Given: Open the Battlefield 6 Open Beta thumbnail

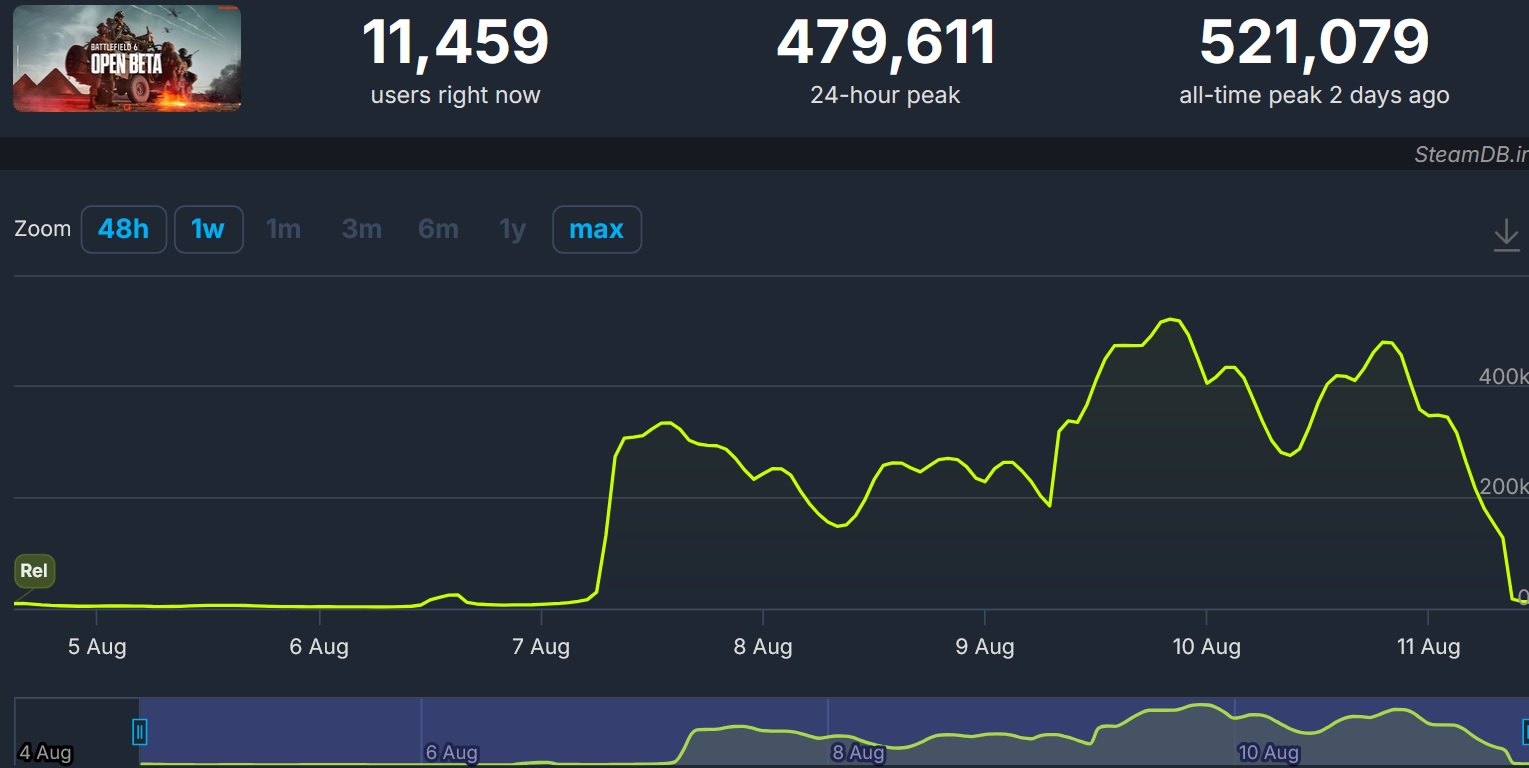Looking at the screenshot, I should [127, 58].
